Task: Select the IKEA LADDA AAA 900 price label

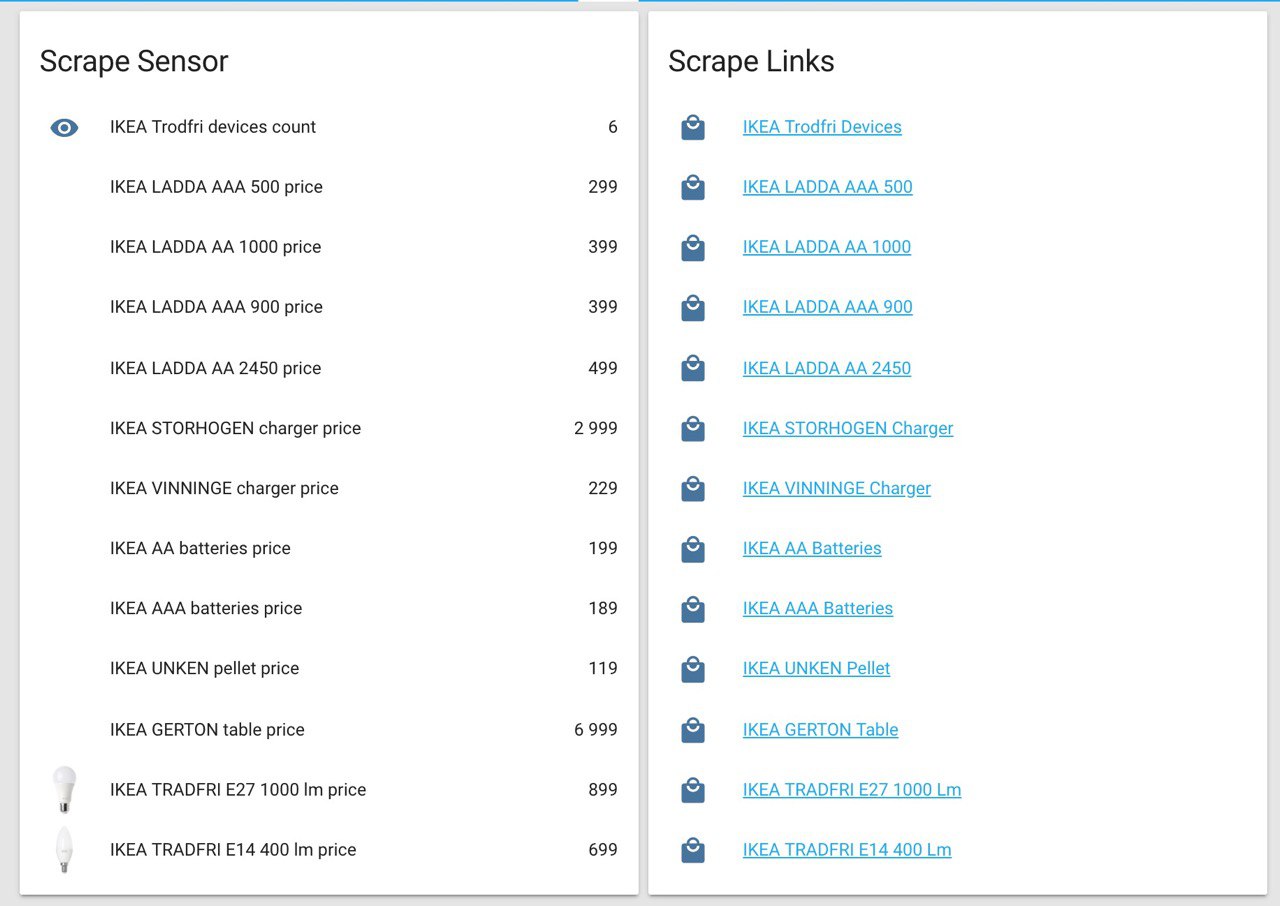Action: pyautogui.click(x=216, y=307)
